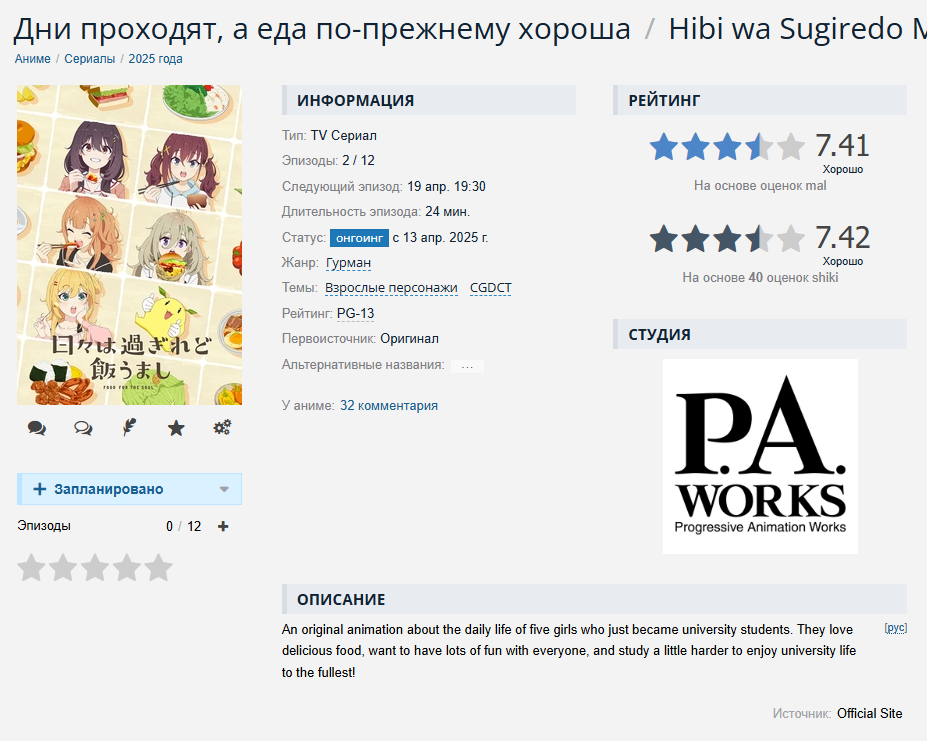This screenshot has height=741, width=927.
Task: Rate the anime with the fifth user star
Action: (158, 568)
